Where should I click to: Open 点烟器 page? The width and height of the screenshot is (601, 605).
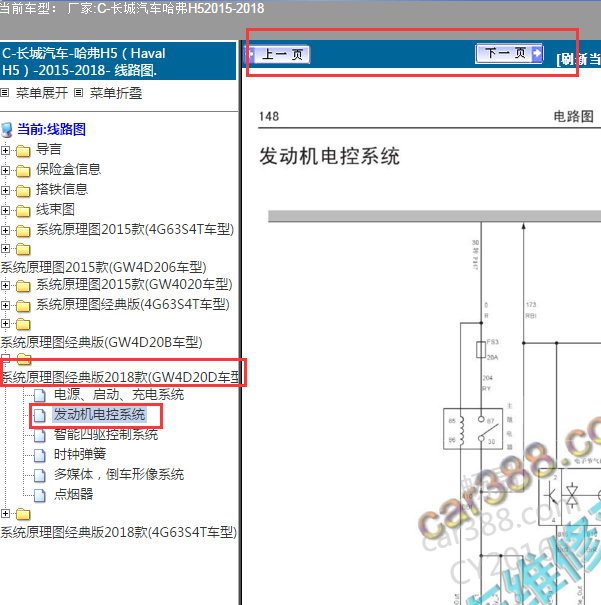[x=73, y=495]
